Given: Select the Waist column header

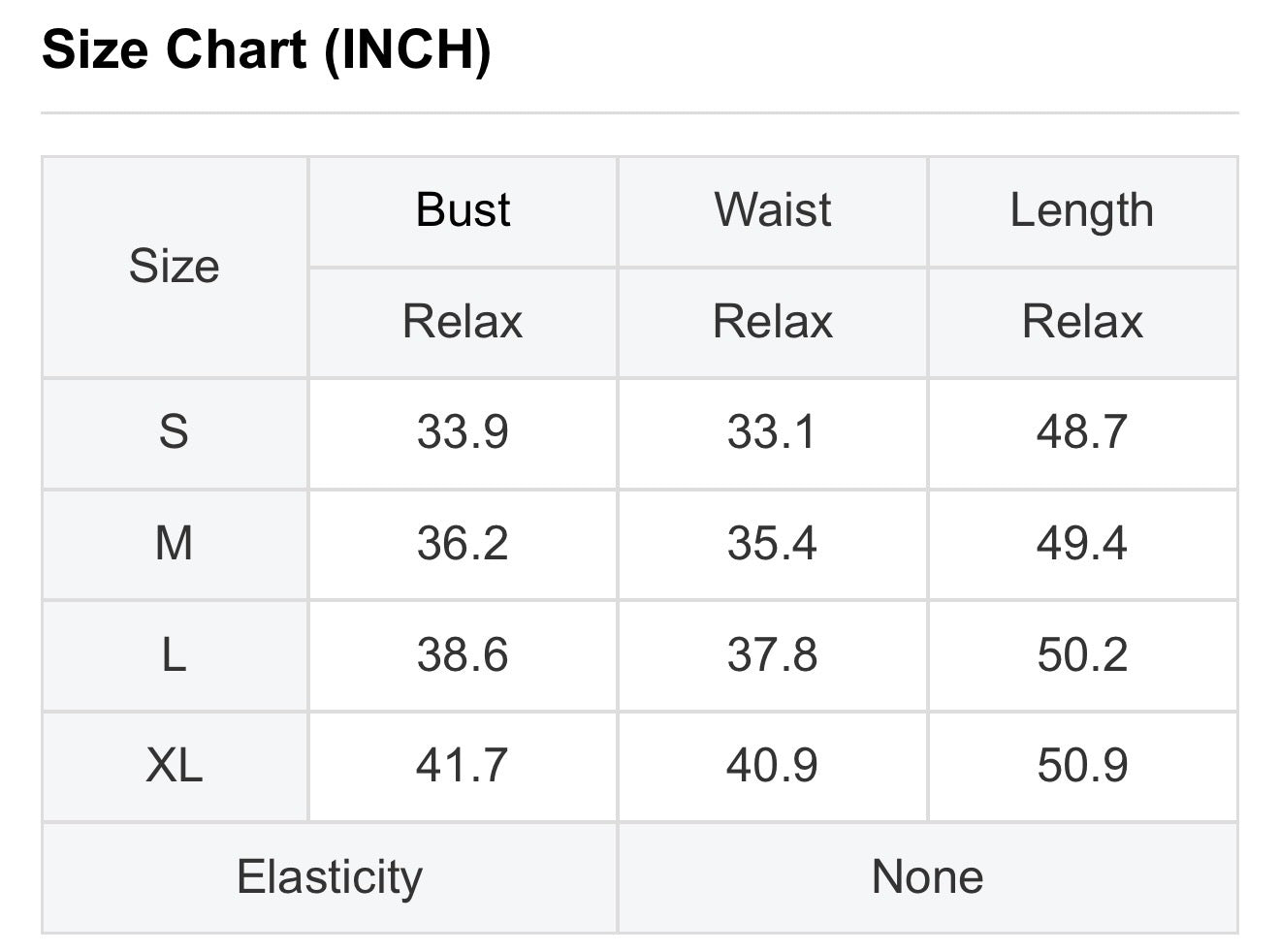Looking at the screenshot, I should pos(773,210).
